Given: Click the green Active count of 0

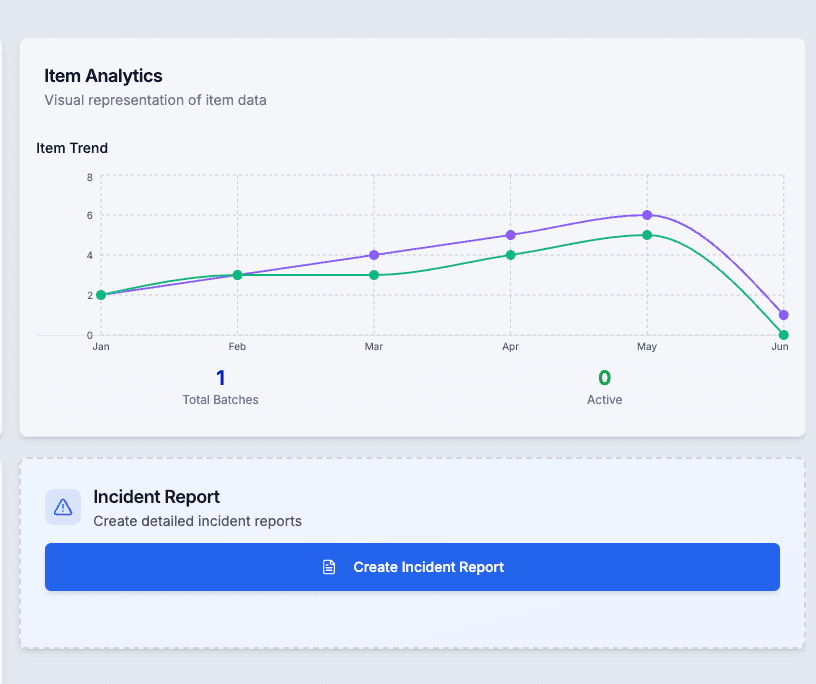Looking at the screenshot, I should coord(604,378).
